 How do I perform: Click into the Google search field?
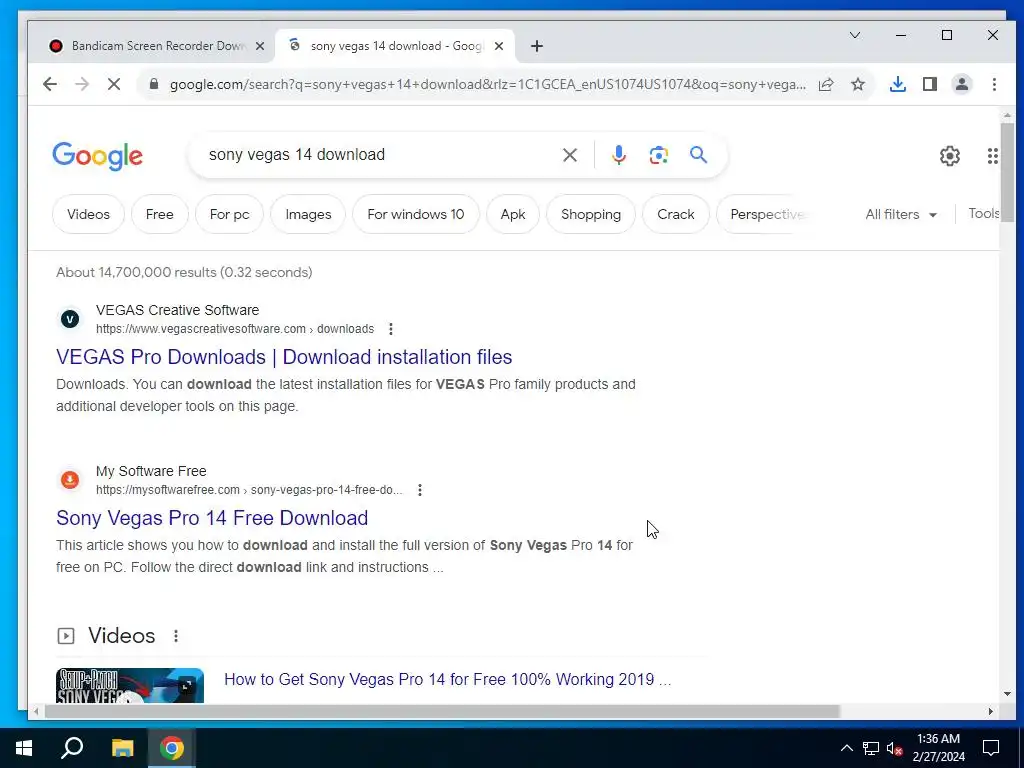click(x=379, y=155)
